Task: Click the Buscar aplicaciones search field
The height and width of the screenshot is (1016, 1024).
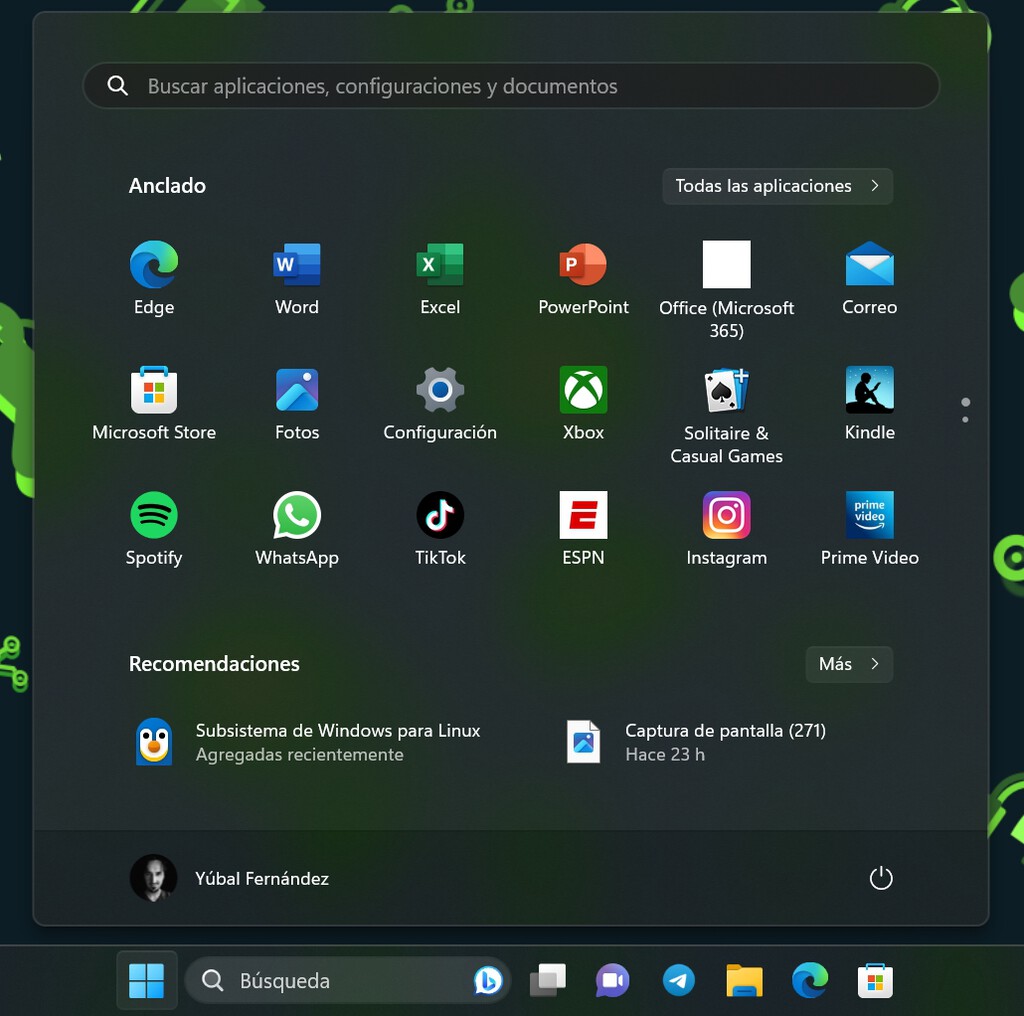Action: click(x=510, y=86)
